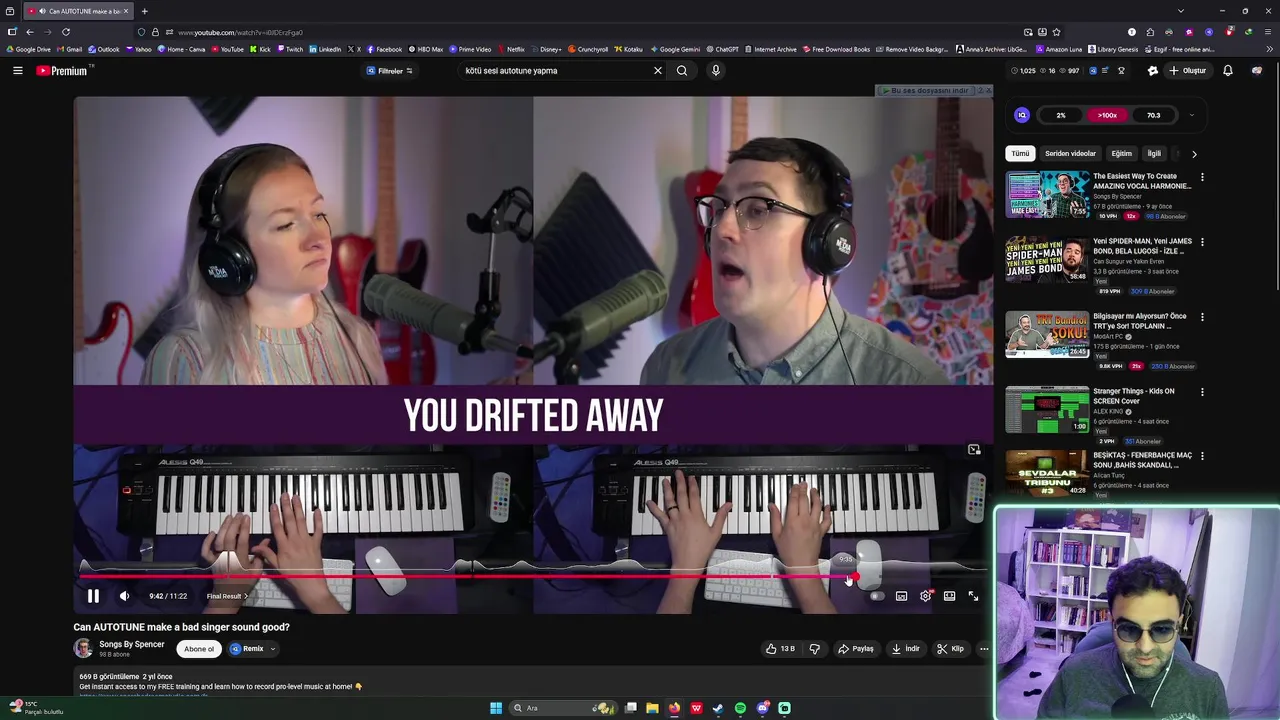Select the İlgili filter chip

pos(1154,154)
